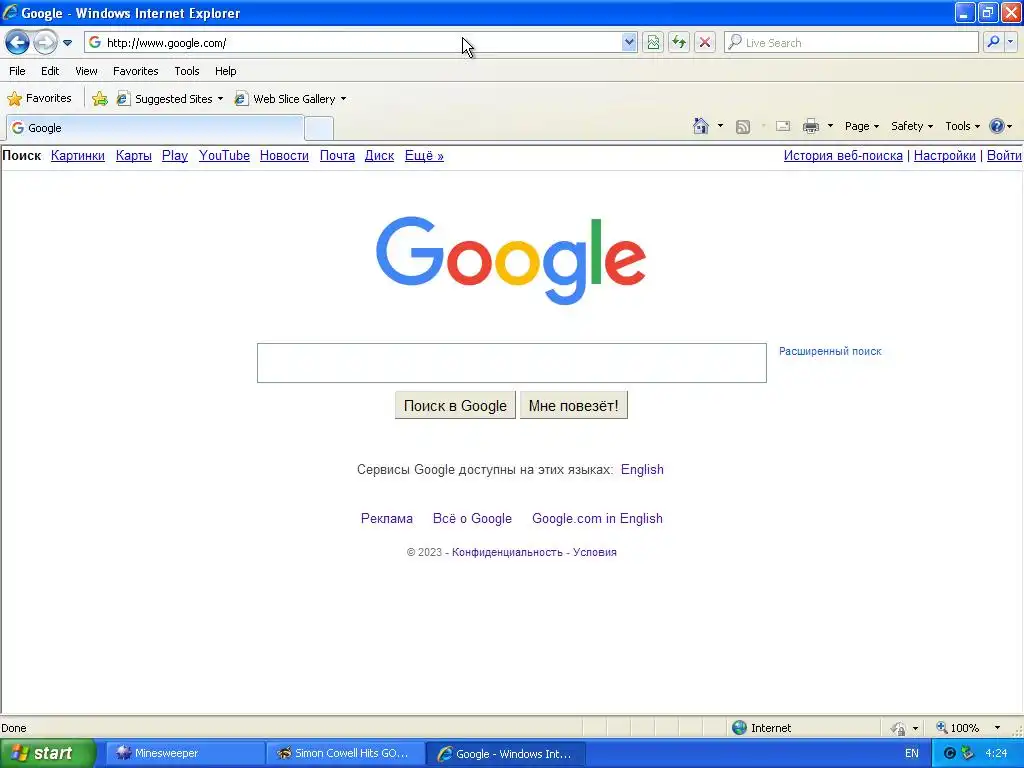Open the Favorites Center star button
The height and width of the screenshot is (768, 1024).
(39, 99)
